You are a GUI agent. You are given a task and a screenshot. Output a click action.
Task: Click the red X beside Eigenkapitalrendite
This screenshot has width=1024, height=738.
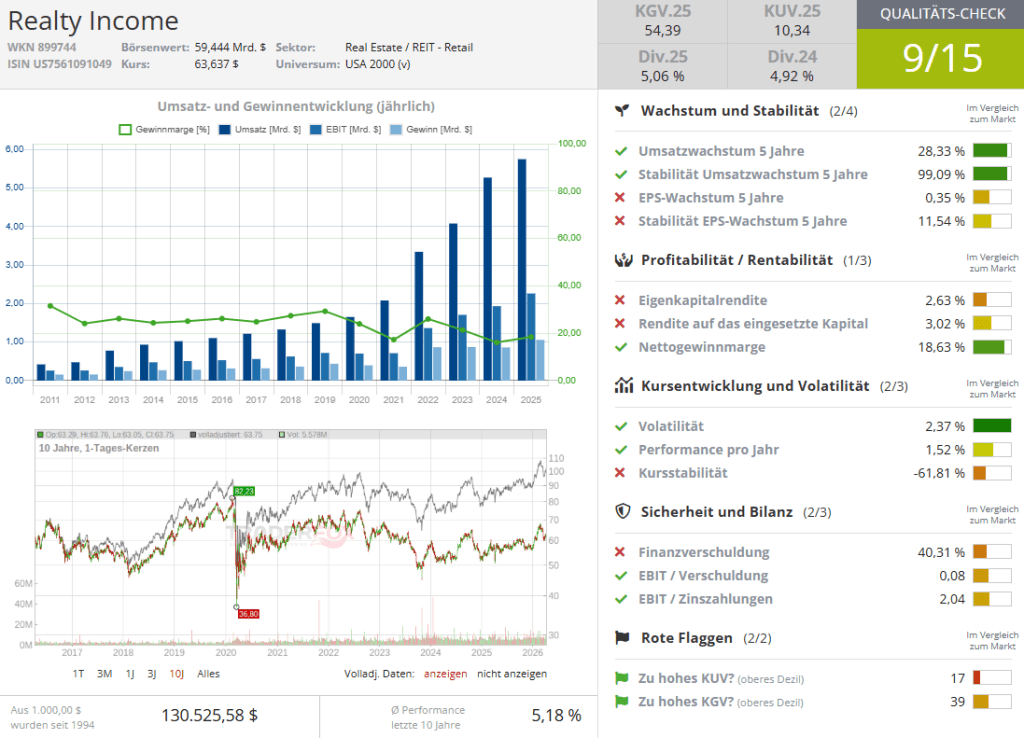621,300
